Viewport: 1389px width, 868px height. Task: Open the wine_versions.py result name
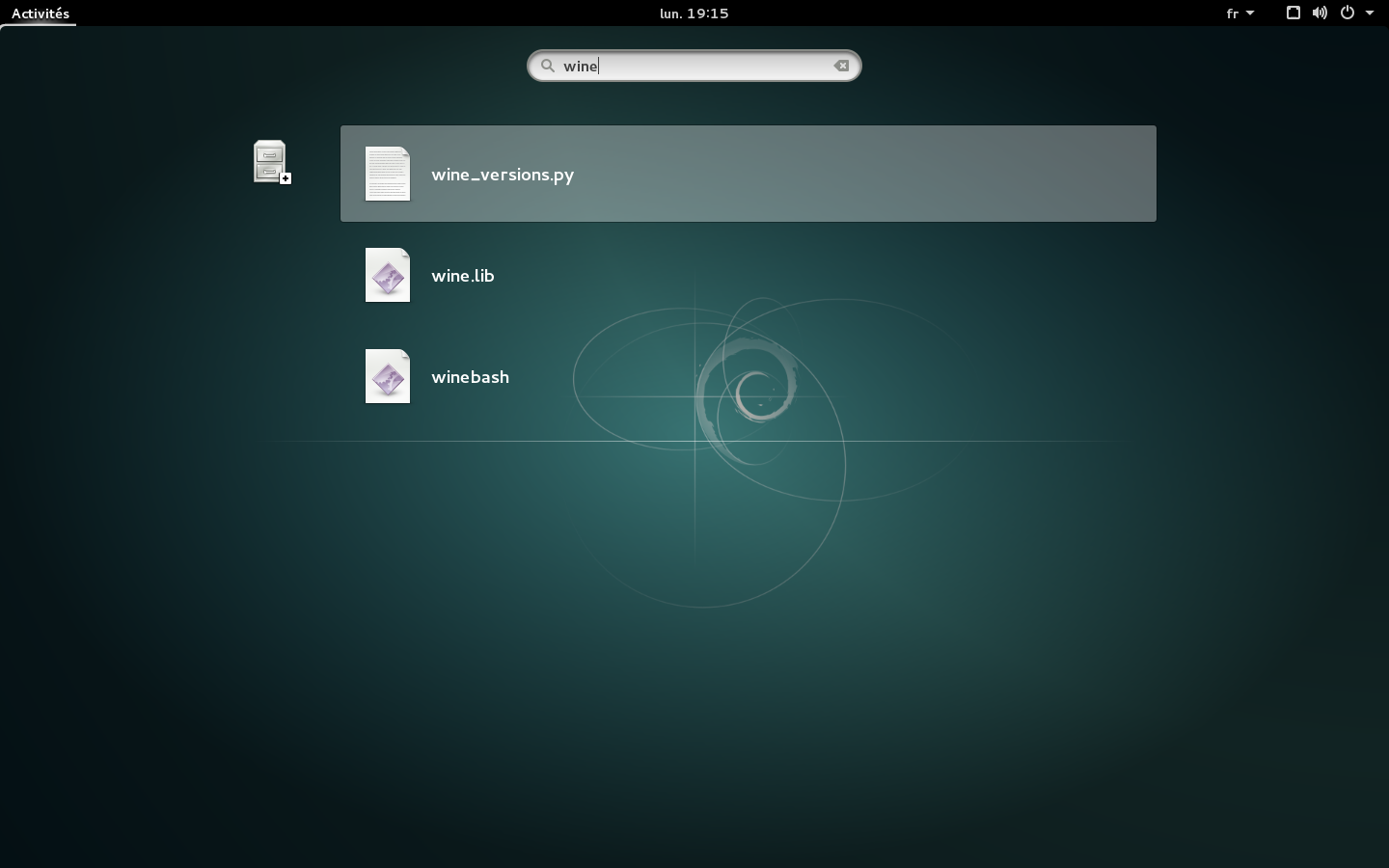point(503,175)
